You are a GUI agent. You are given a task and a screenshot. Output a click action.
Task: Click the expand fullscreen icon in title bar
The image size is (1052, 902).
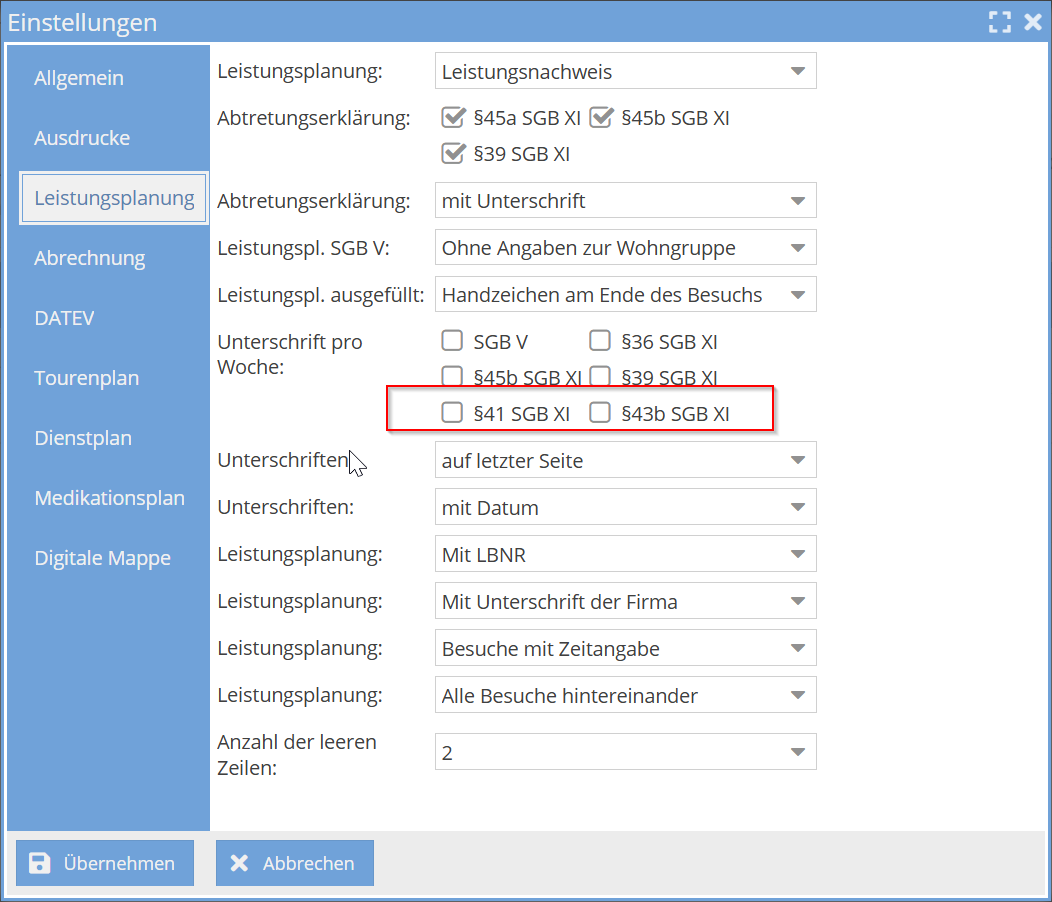pos(999,21)
